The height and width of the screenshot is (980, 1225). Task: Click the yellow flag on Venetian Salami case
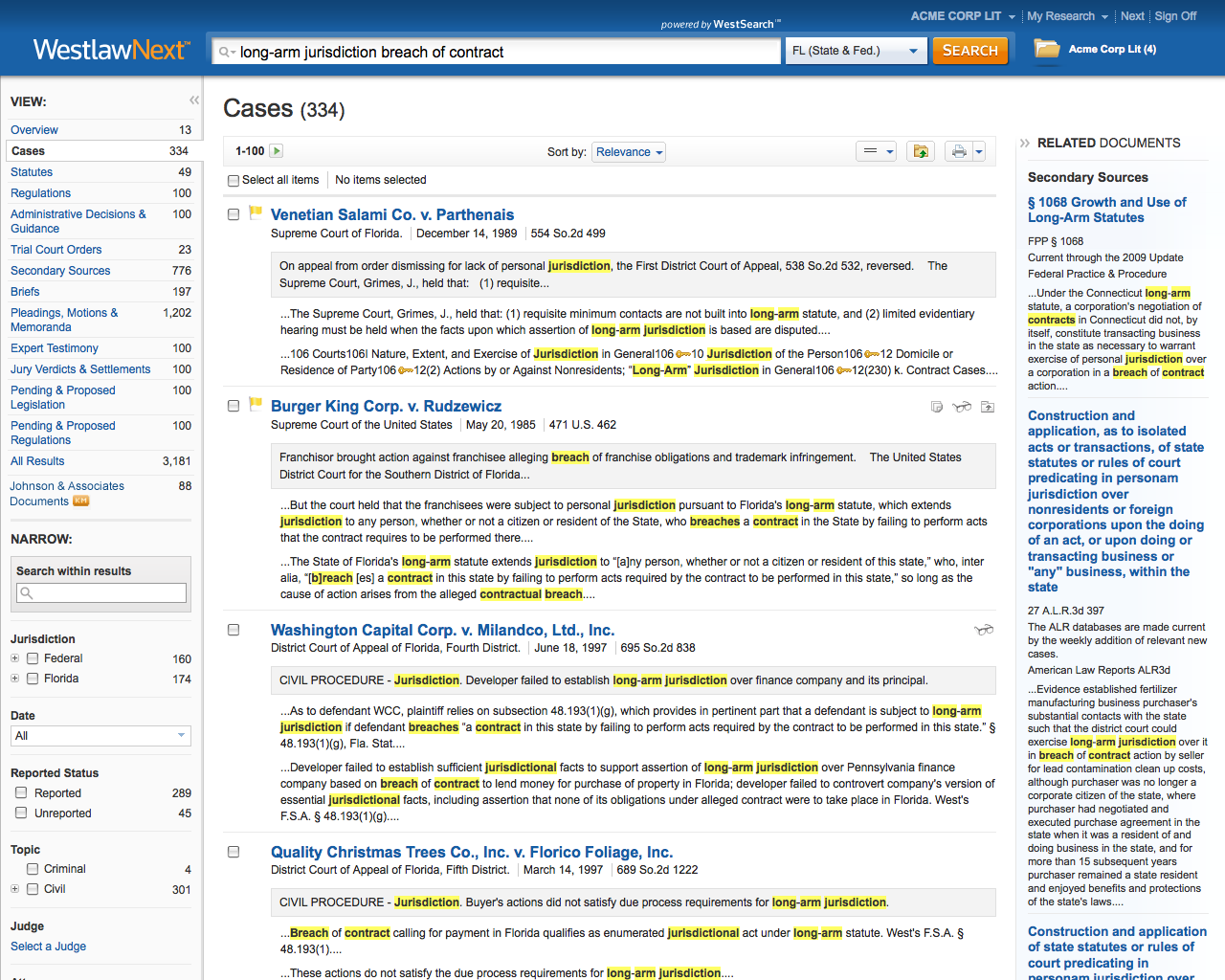click(256, 212)
